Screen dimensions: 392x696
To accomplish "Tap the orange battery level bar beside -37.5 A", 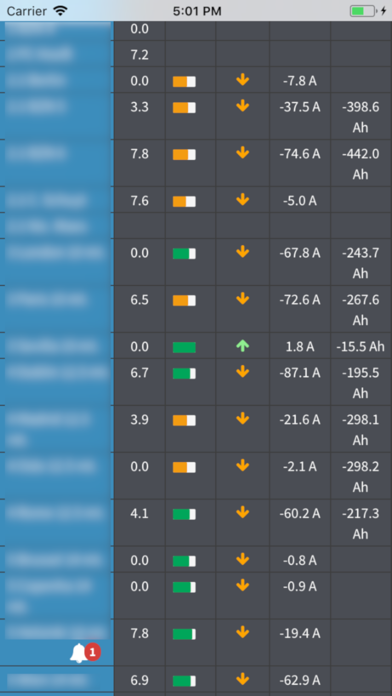I will (x=184, y=107).
